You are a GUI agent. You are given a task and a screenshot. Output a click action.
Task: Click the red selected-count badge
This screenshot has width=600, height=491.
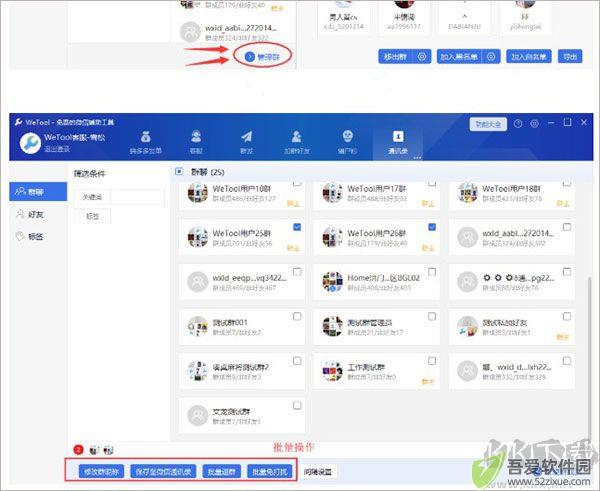tap(78, 450)
